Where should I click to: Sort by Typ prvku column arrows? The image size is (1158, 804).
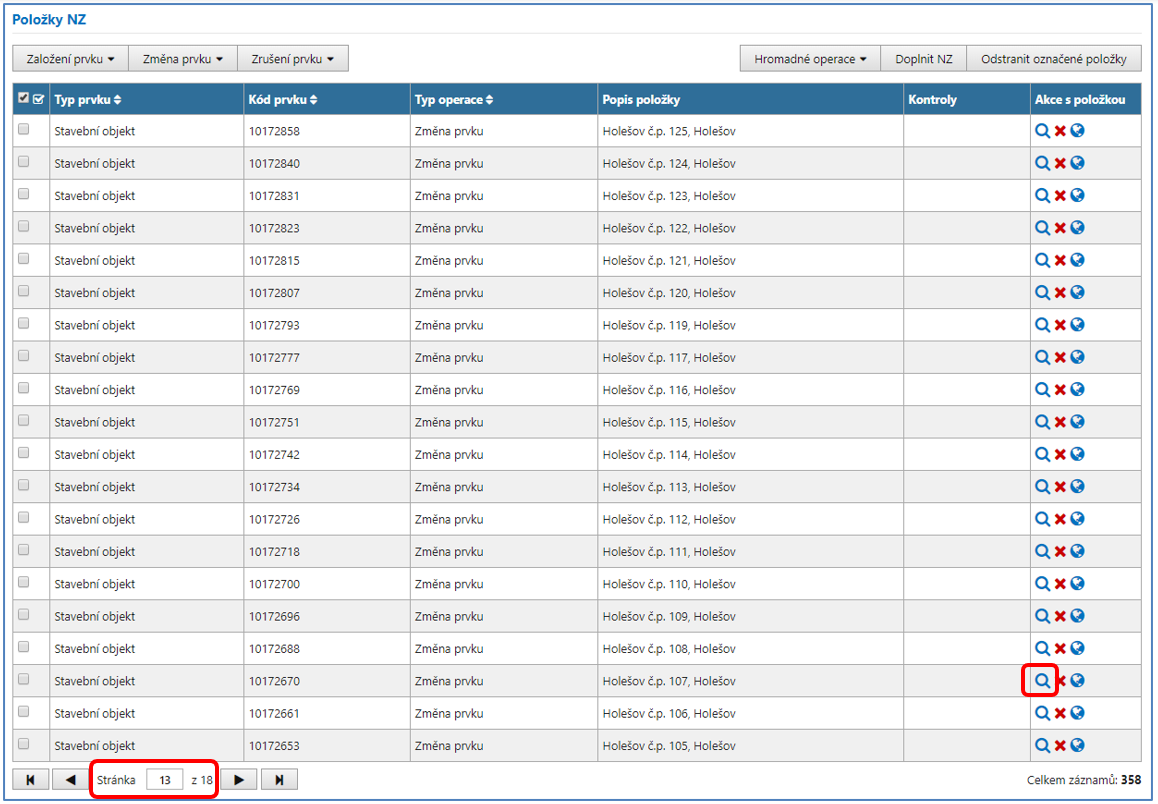click(118, 100)
